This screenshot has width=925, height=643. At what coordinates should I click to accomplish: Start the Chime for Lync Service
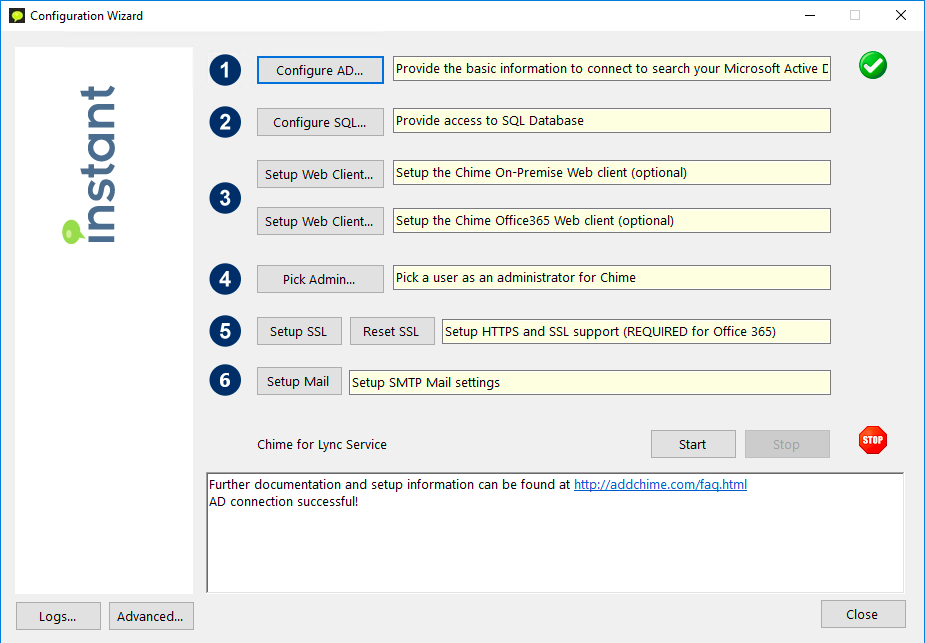[x=693, y=444]
